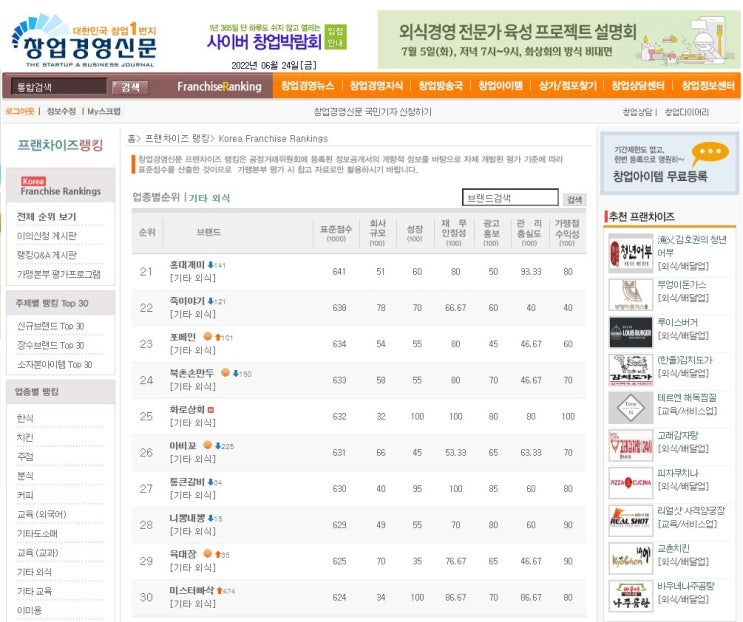The image size is (743, 622).
Task: Click the 고래감자탕 logo thumbnail
Action: tap(631, 445)
